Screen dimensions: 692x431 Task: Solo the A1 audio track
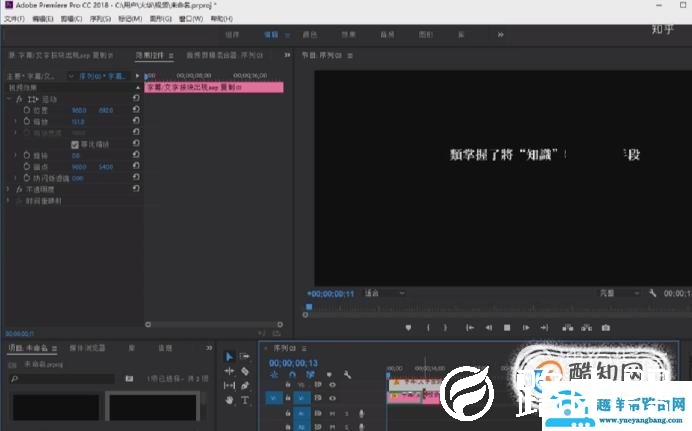(x=347, y=413)
